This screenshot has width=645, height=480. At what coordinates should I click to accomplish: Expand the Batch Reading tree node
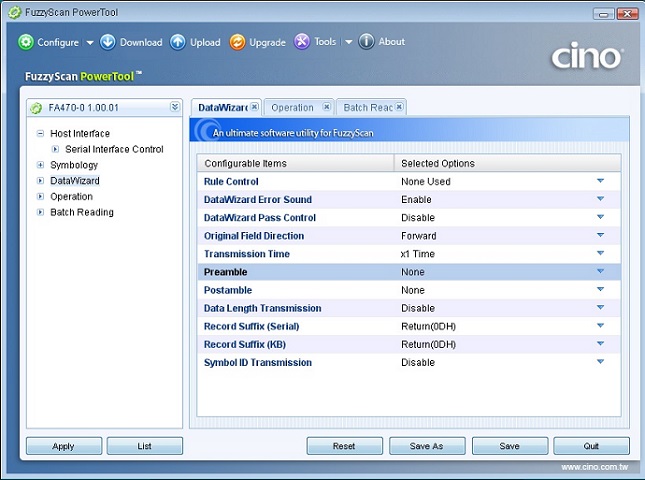(x=40, y=212)
